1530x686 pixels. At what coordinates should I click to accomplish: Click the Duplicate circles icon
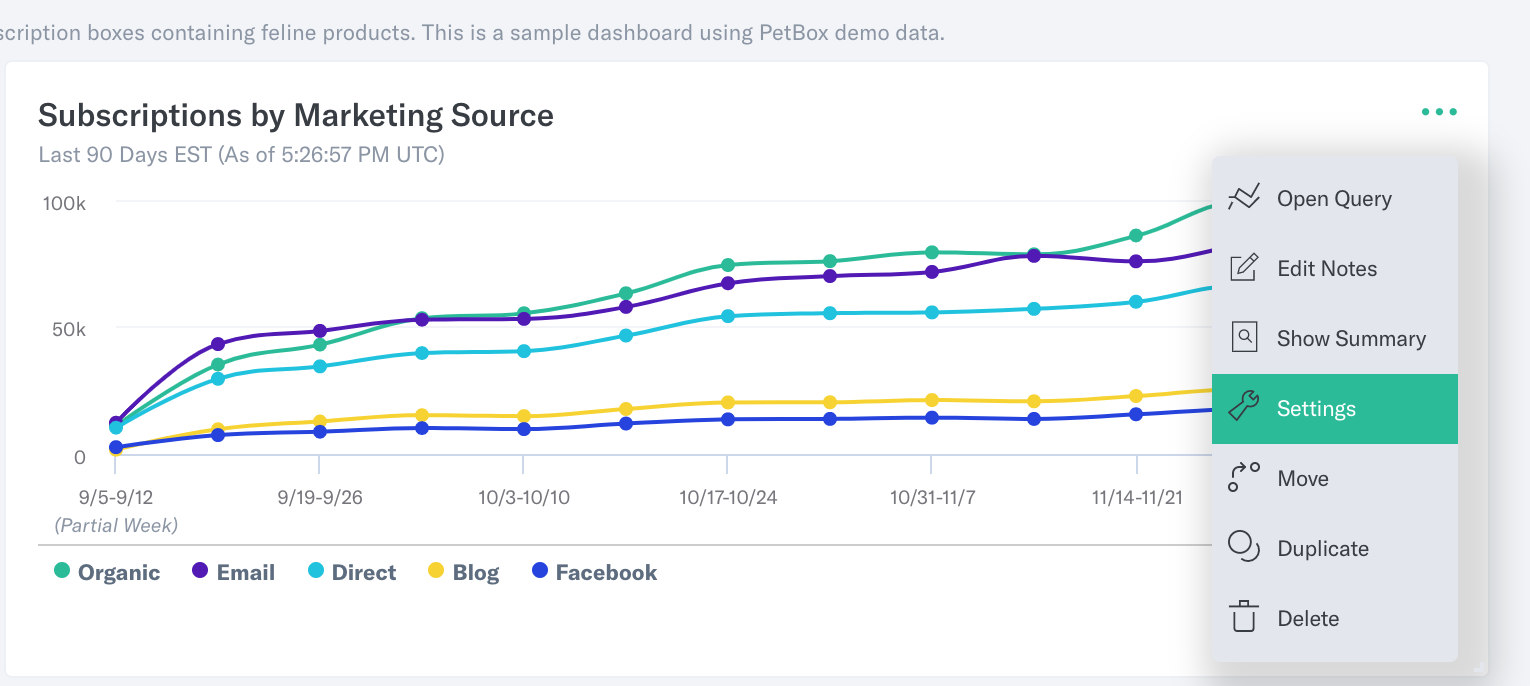tap(1243, 548)
